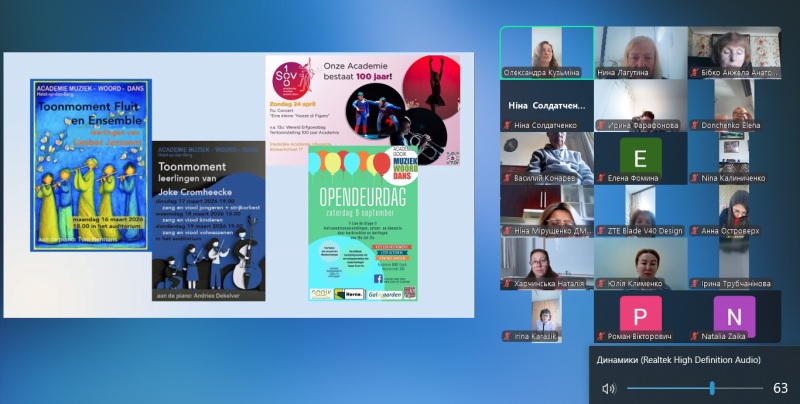Click muted mic icon beside Елена Фомина
Screen dimensions: 800x404
point(601,178)
